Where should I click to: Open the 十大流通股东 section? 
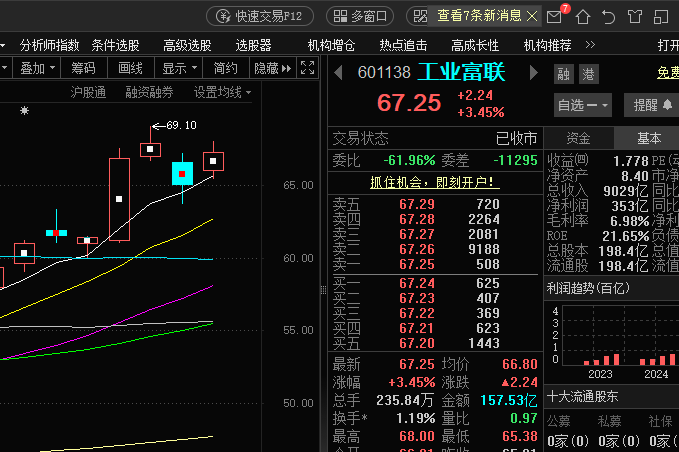tap(582, 397)
